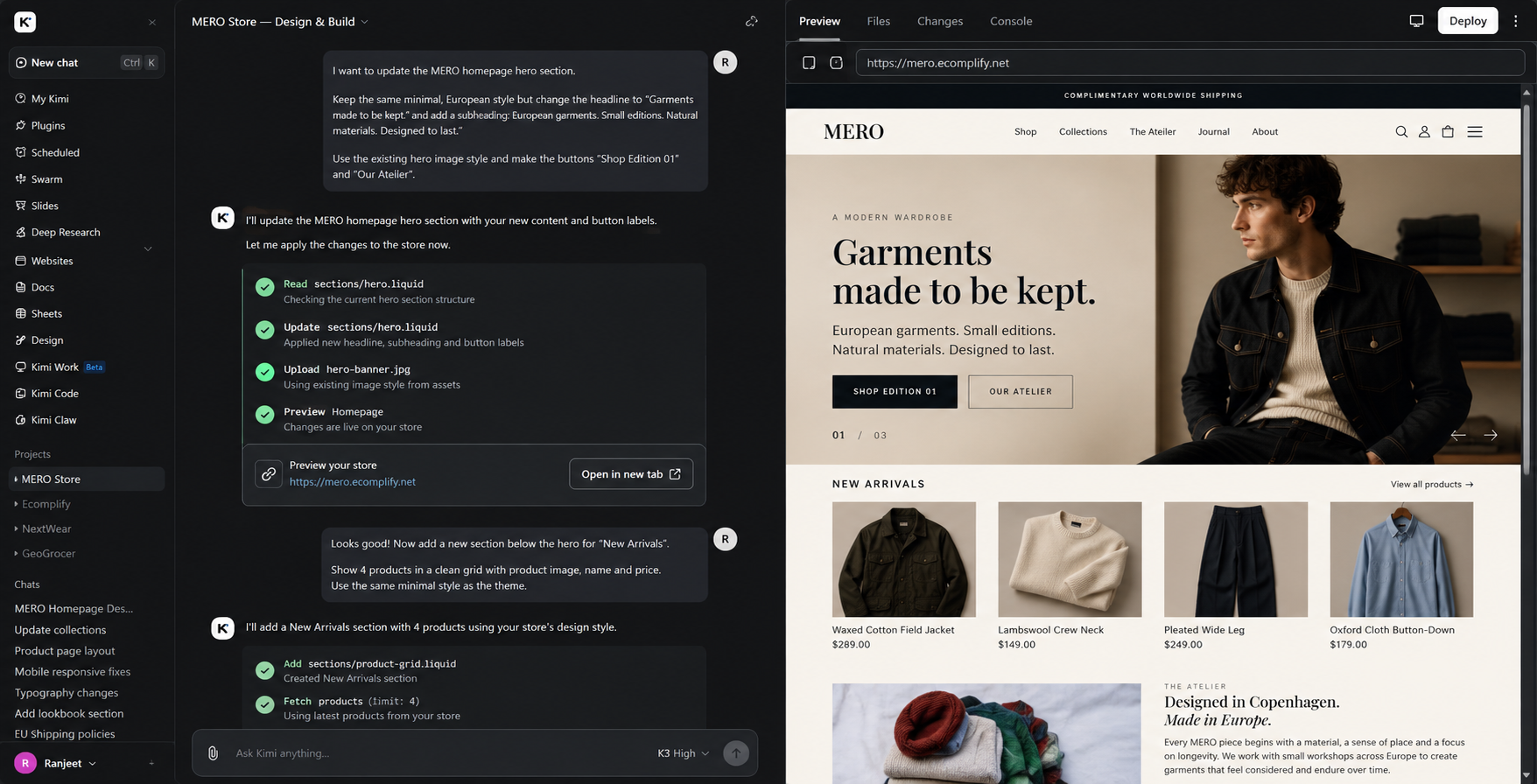1537x784 pixels.
Task: Send the message with the arrow button
Action: pos(736,753)
